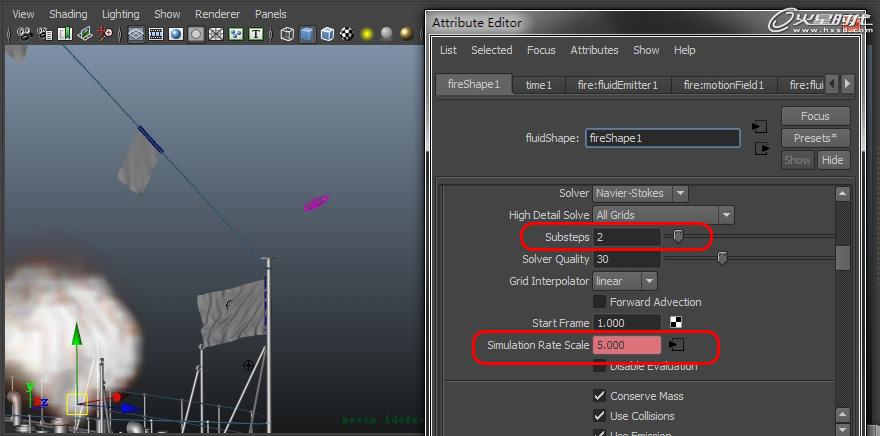
Task: Click the Solver Quality slider handle
Action: (722, 258)
